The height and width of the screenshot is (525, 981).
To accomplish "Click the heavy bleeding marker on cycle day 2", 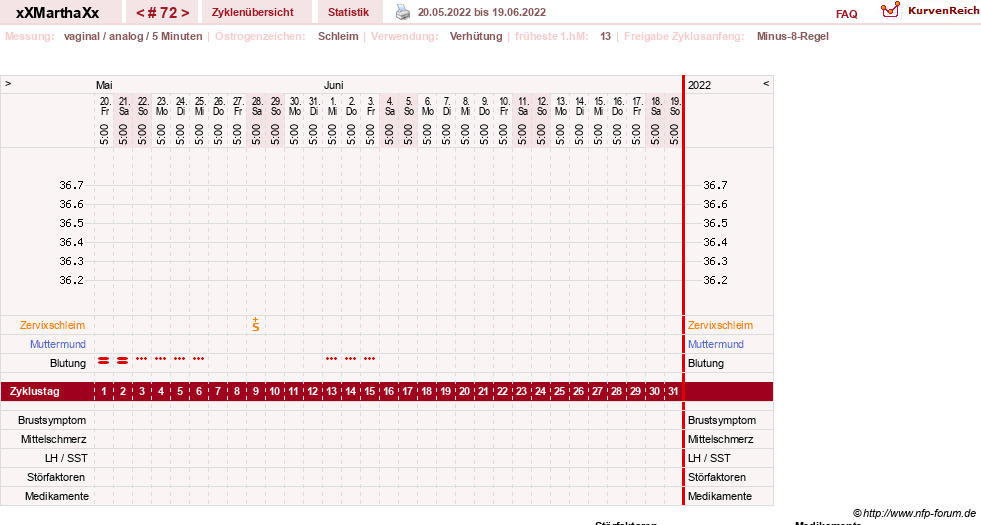I will point(123,360).
